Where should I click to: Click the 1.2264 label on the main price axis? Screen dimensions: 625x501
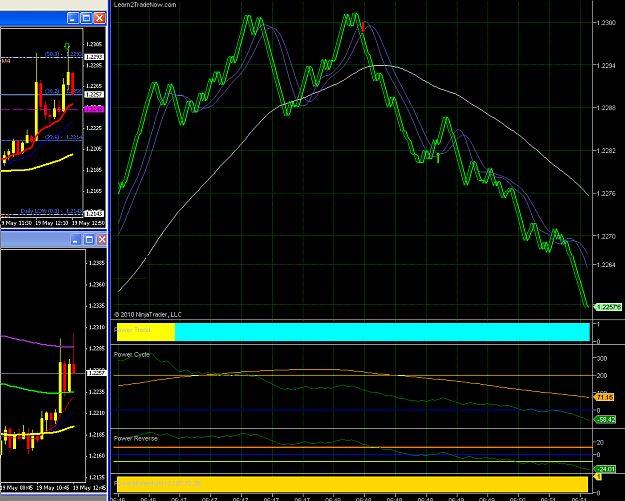606,265
